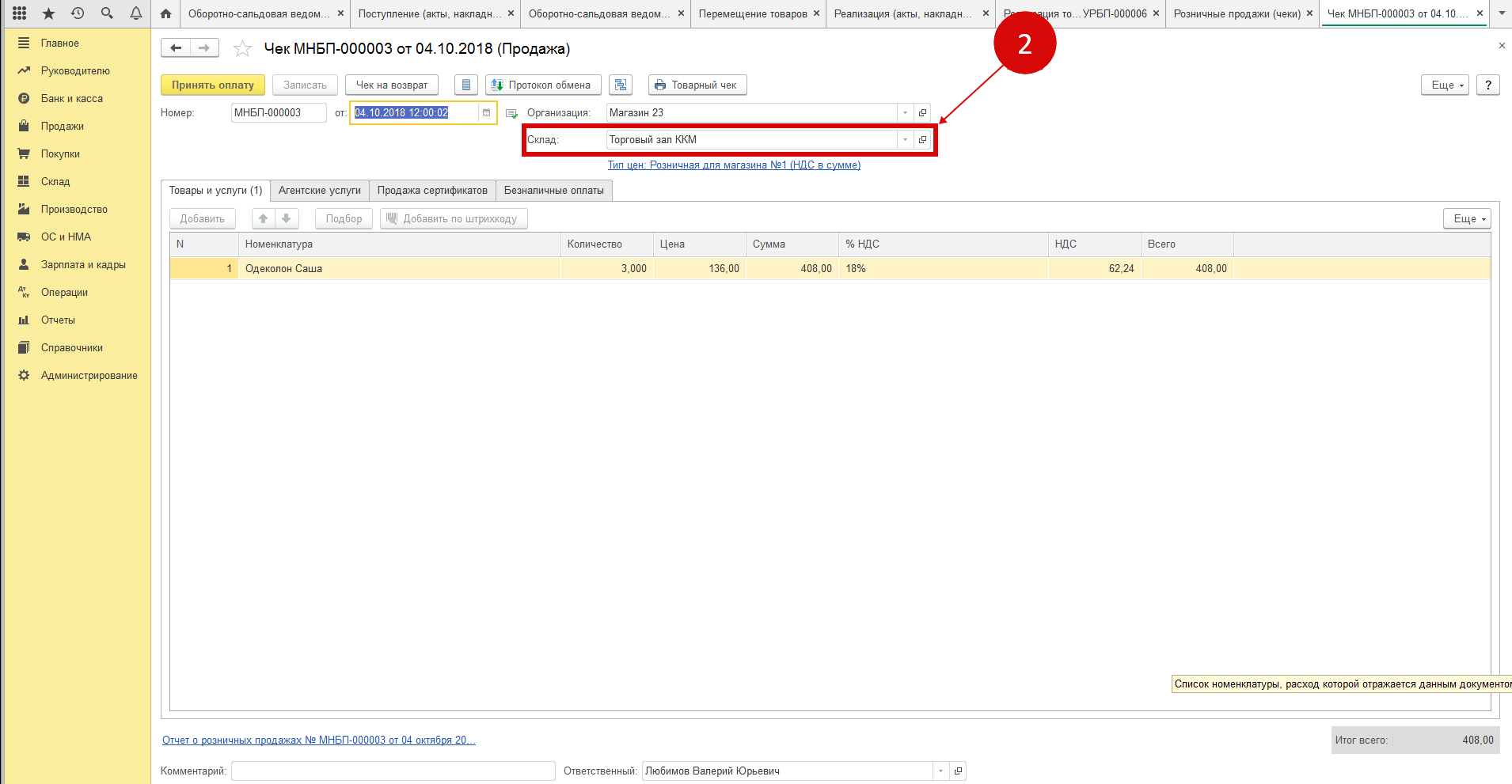Screen dimensions: 1512x784
Task: Expand Ответственный dropdown list
Action: click(940, 771)
